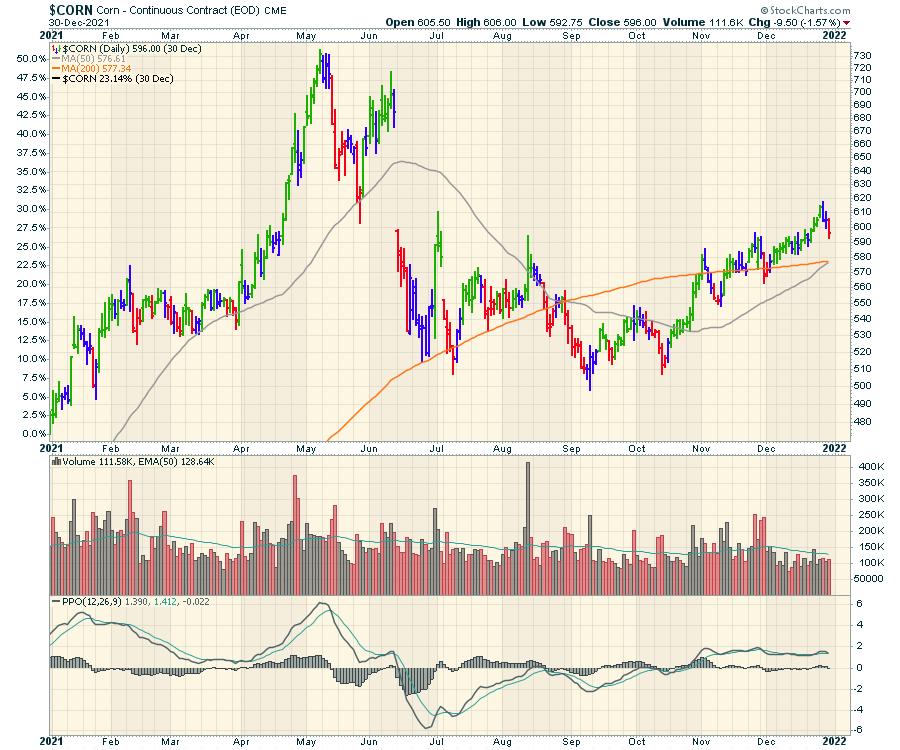900x750 pixels.
Task: Click the Volume bar-chart legend icon
Action: [x=55, y=462]
